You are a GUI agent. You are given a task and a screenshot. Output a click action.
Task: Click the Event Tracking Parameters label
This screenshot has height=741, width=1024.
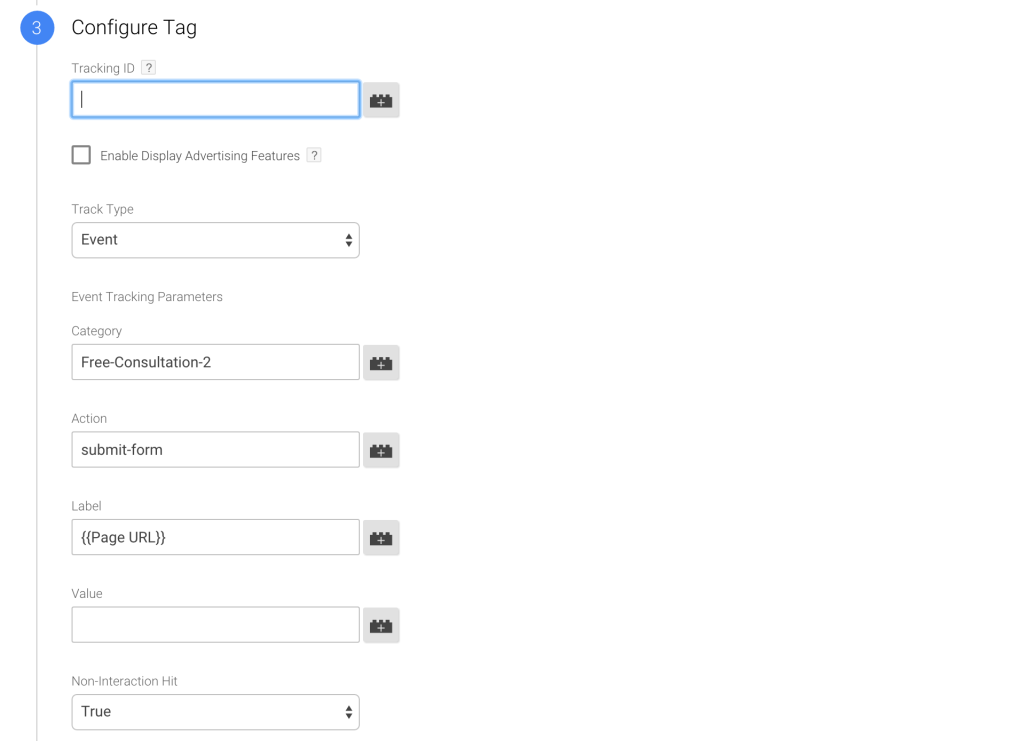[147, 296]
